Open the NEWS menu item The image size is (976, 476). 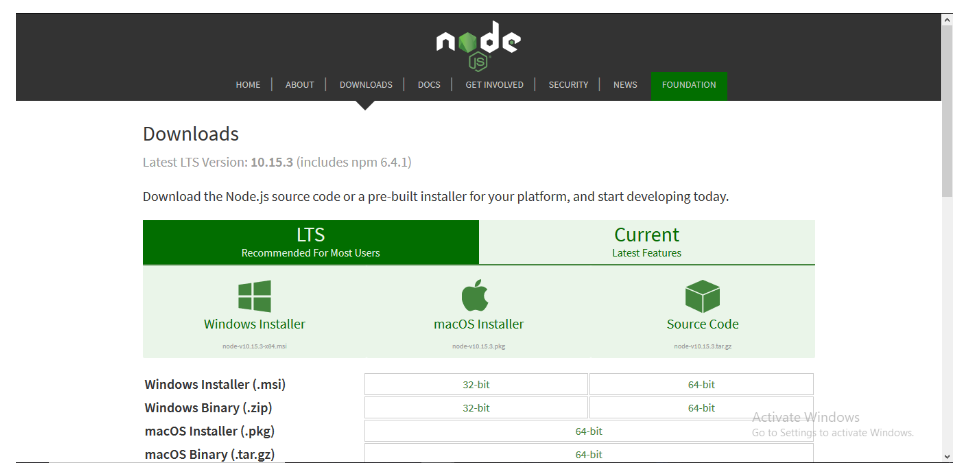pos(625,85)
